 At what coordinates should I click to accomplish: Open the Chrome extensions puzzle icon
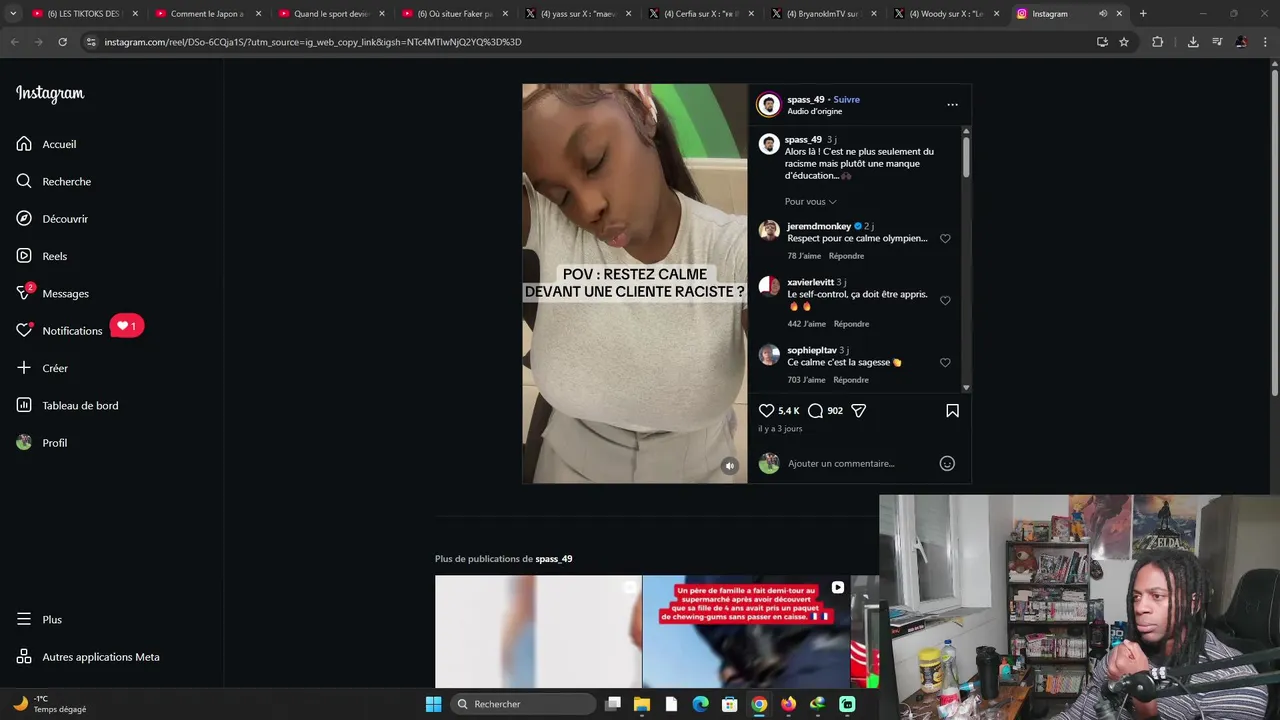pyautogui.click(x=1158, y=42)
